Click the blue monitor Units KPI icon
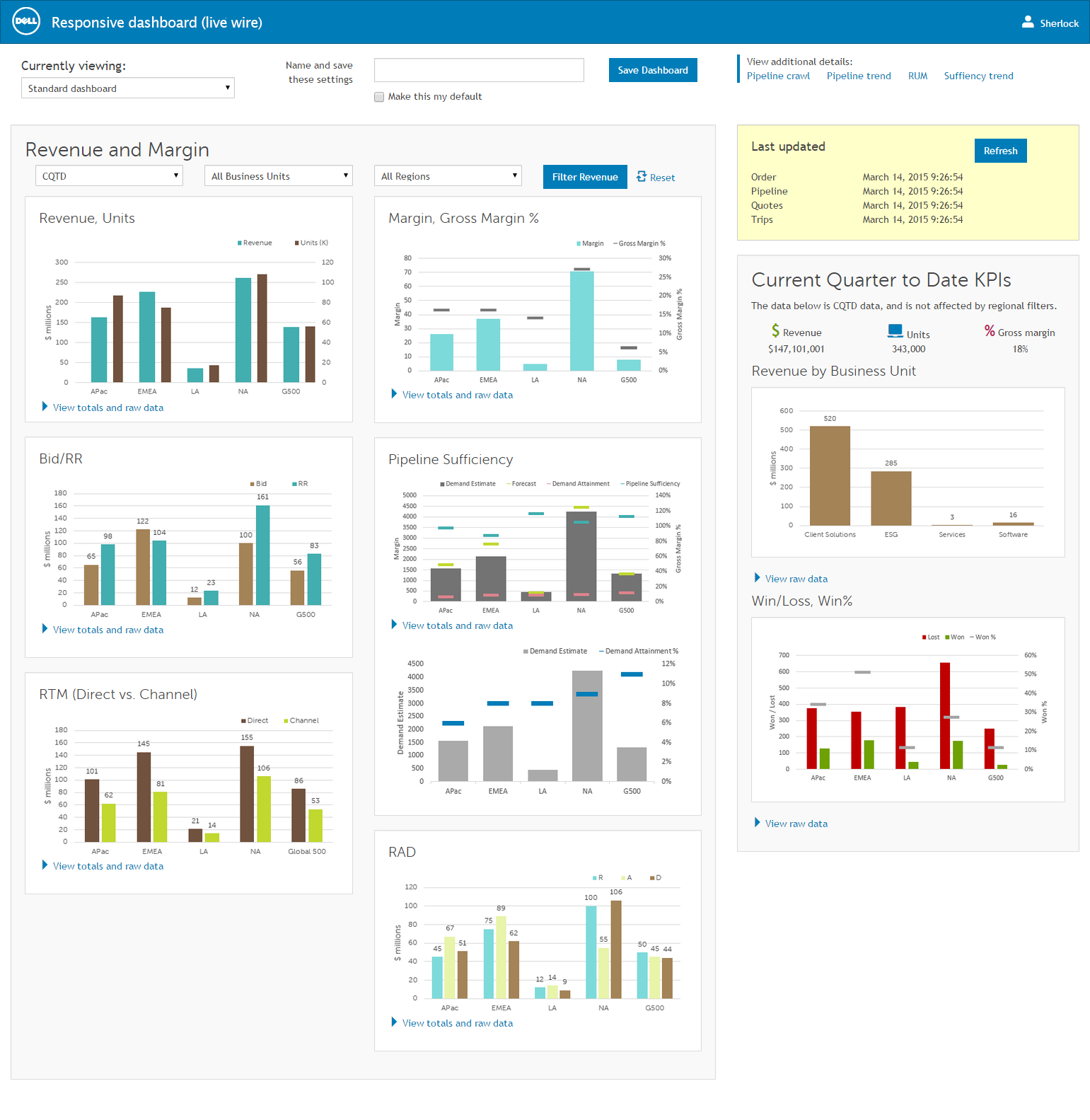1090x1120 pixels. tap(895, 331)
